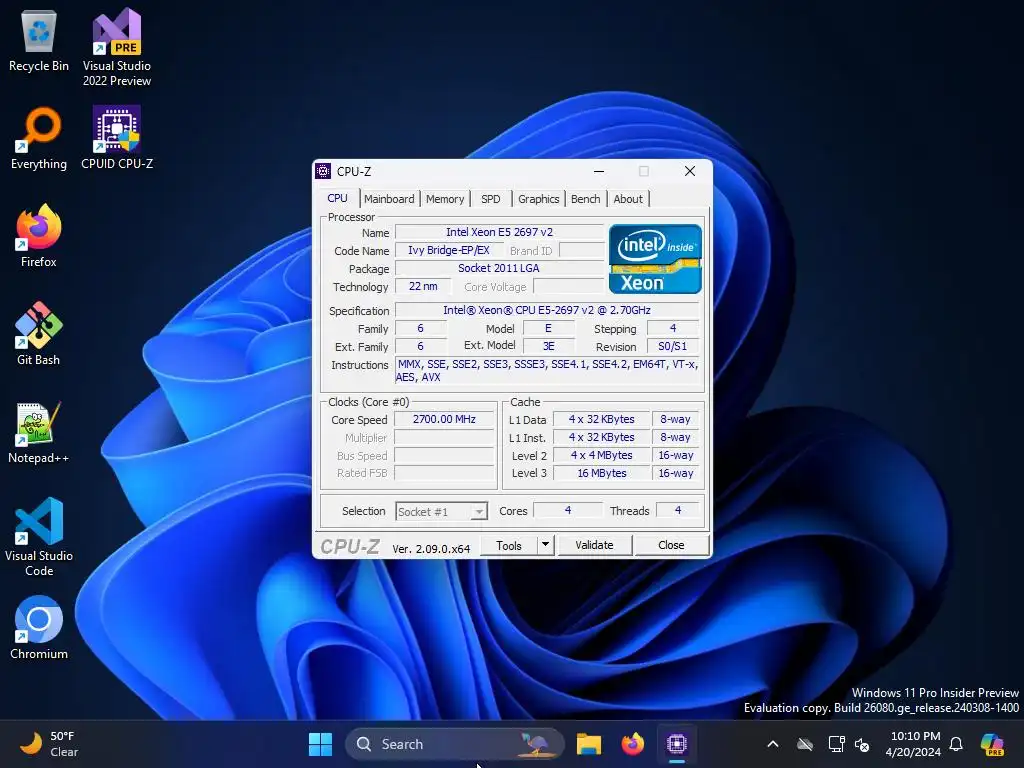This screenshot has width=1024, height=768.
Task: Open the notifications bell
Action: pos(956,744)
